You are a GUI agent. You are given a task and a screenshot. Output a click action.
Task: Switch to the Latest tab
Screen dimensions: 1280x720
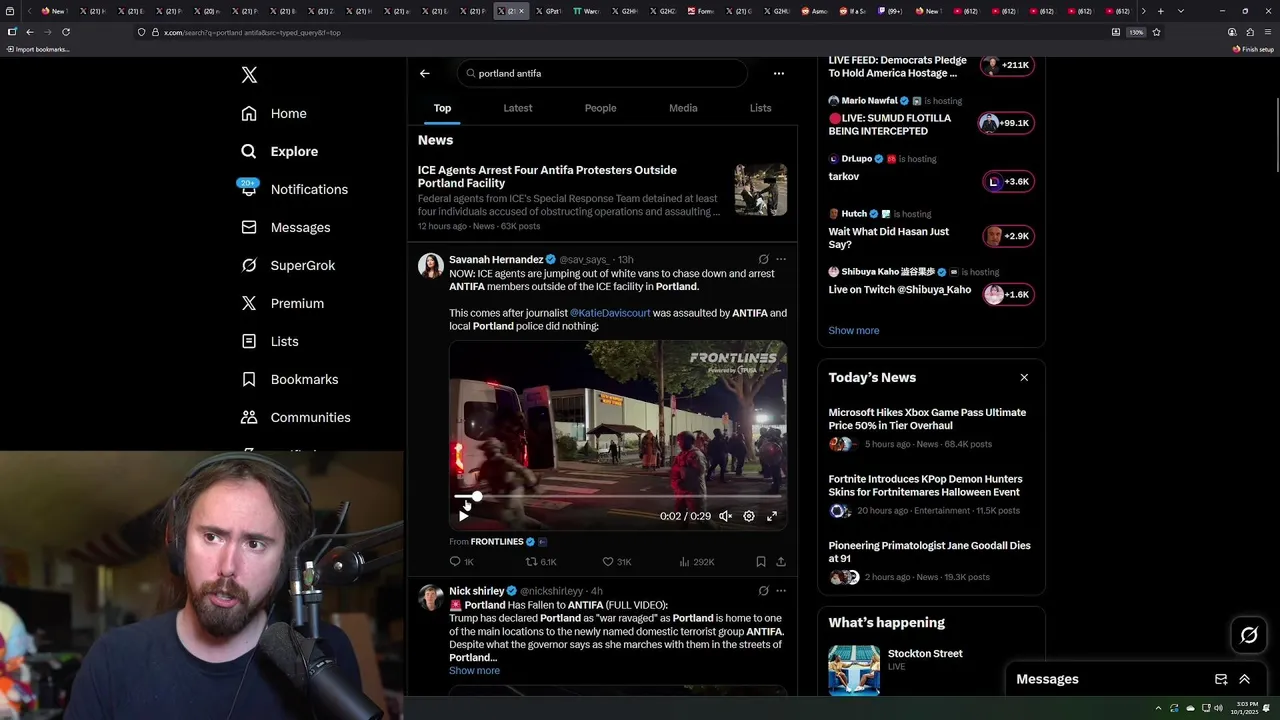coord(518,108)
